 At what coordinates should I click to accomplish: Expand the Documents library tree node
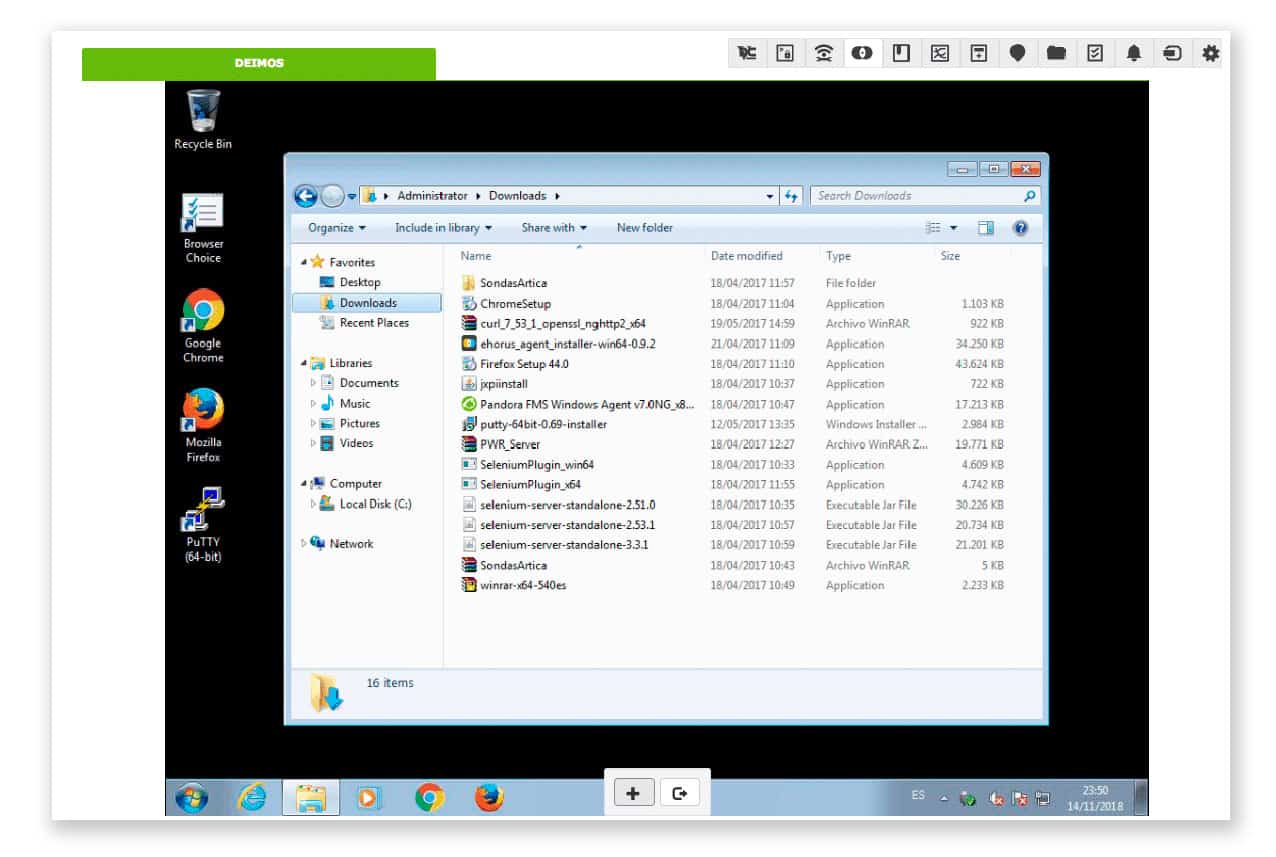coord(313,383)
